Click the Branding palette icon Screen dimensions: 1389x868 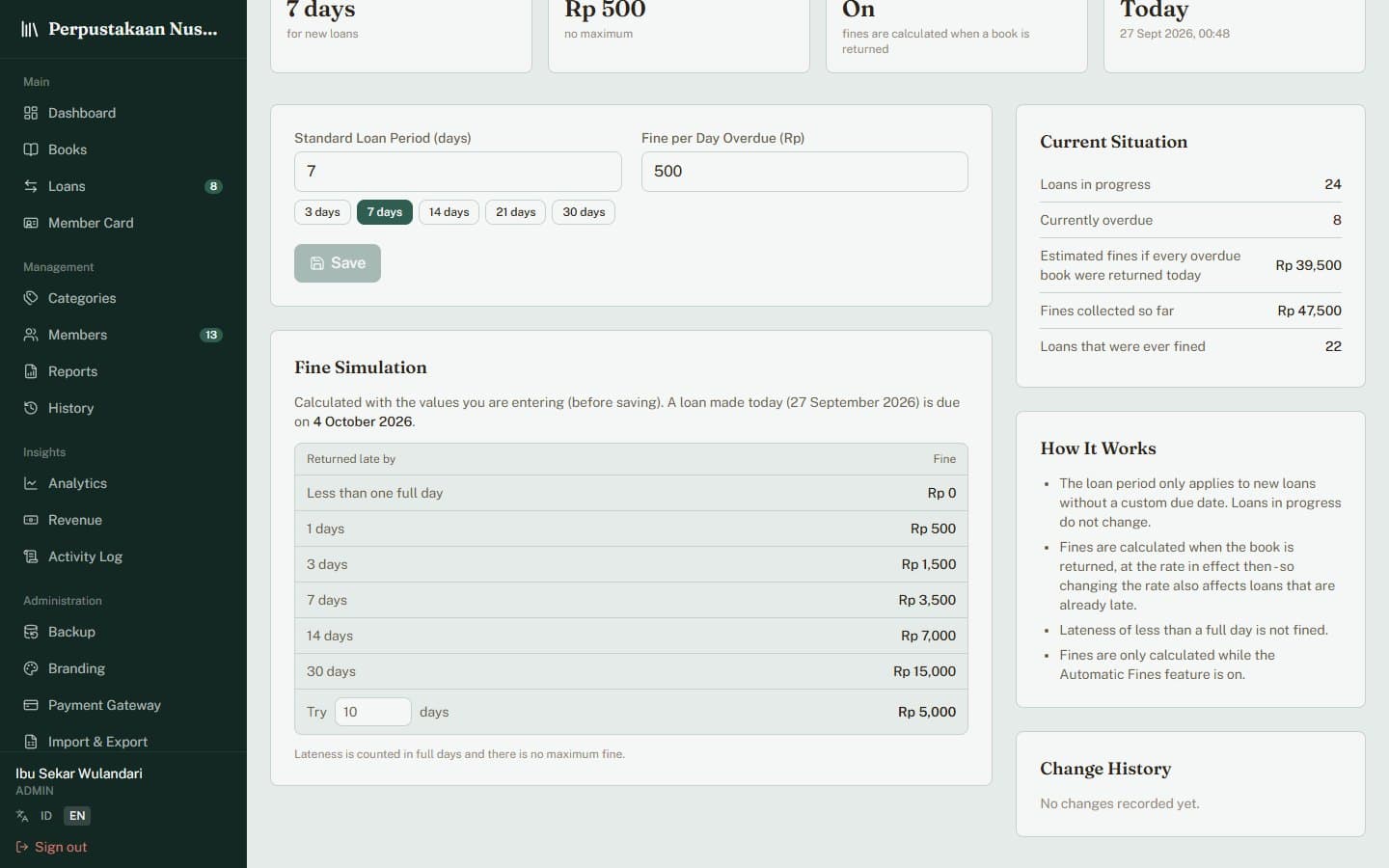(31, 668)
